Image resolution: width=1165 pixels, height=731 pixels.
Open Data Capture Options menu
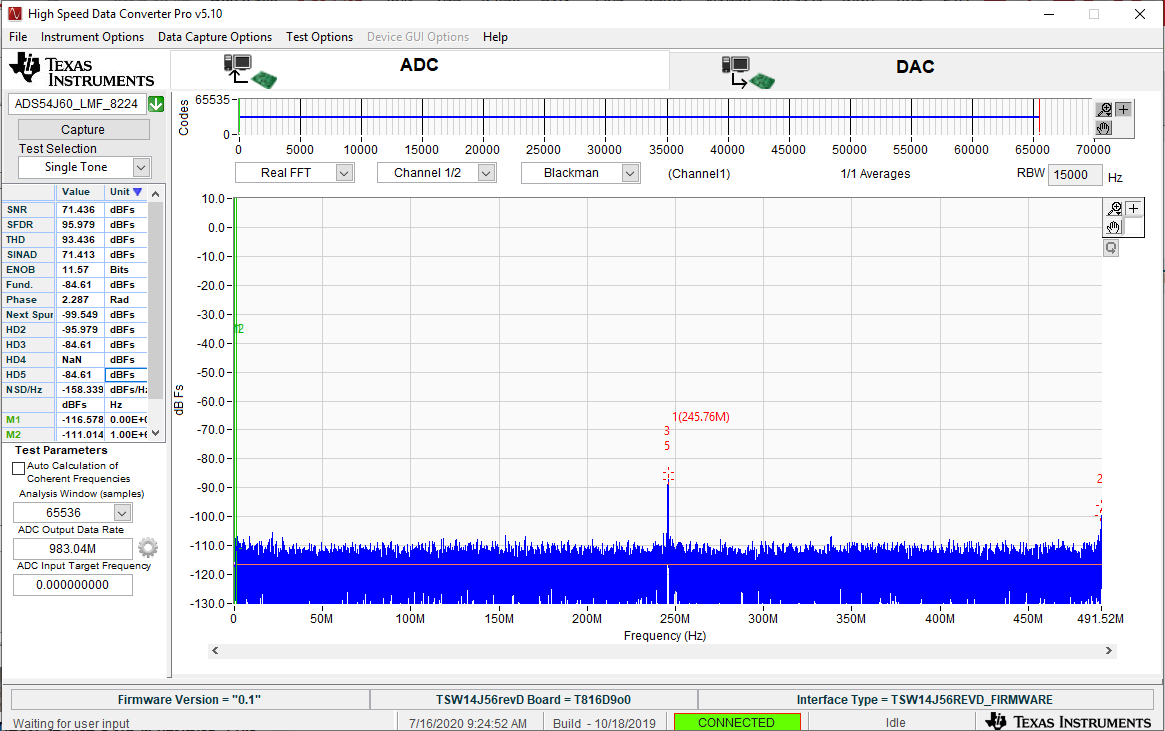coord(215,37)
